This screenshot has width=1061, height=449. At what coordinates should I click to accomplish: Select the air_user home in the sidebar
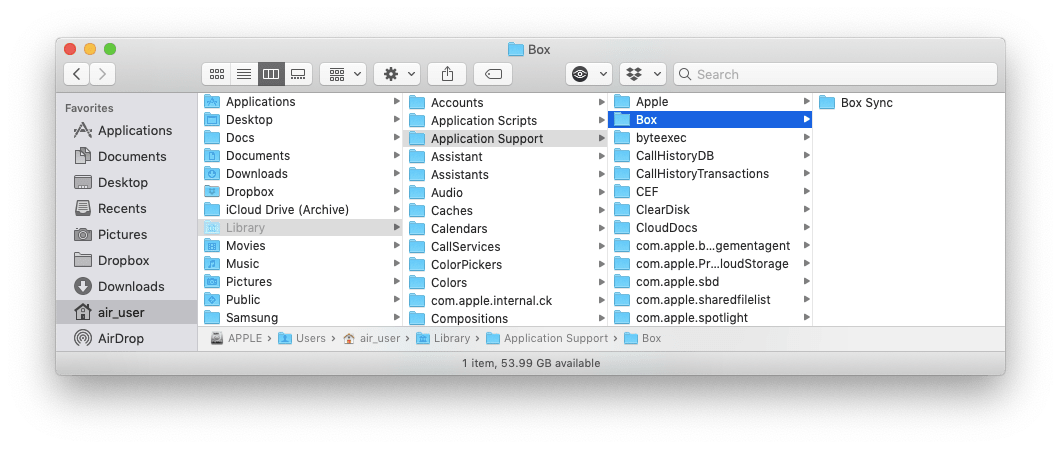point(127,312)
